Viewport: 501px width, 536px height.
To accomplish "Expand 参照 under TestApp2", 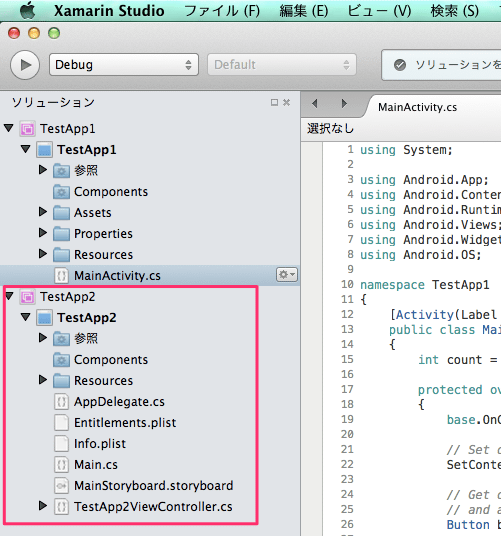I will 43,338.
